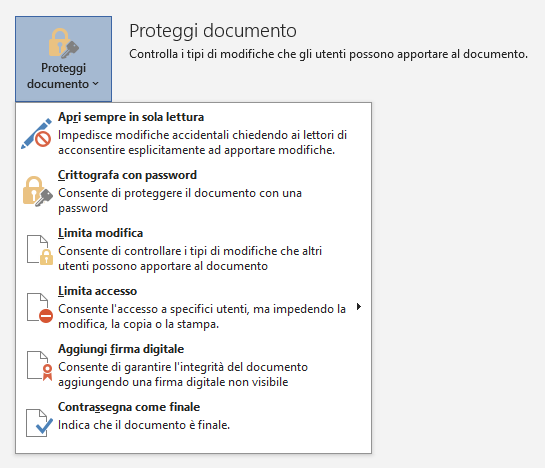Click the page with red stop Limita accesso icon

(x=40, y=308)
